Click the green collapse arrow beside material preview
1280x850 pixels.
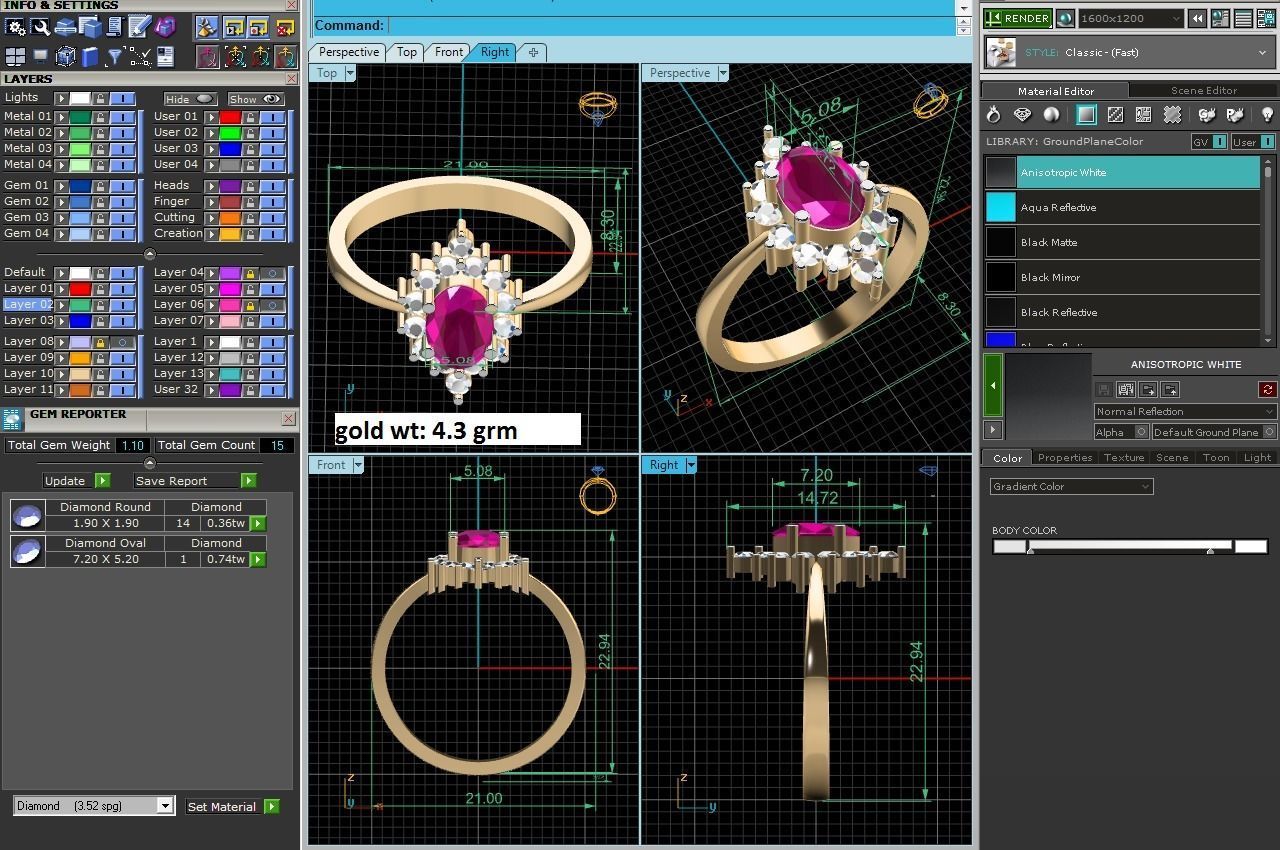point(993,385)
